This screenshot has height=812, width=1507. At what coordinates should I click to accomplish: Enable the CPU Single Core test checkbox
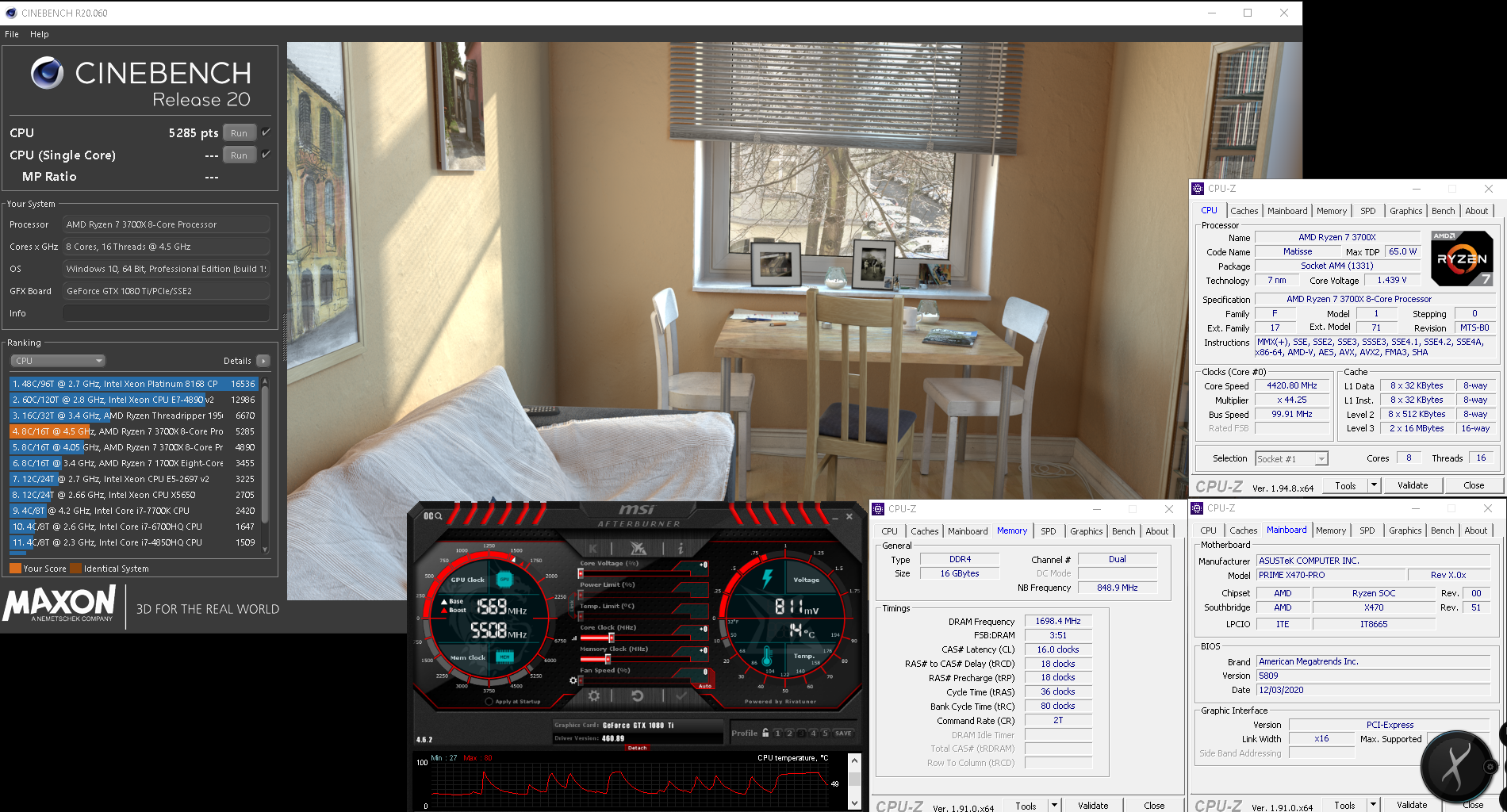pos(267,155)
